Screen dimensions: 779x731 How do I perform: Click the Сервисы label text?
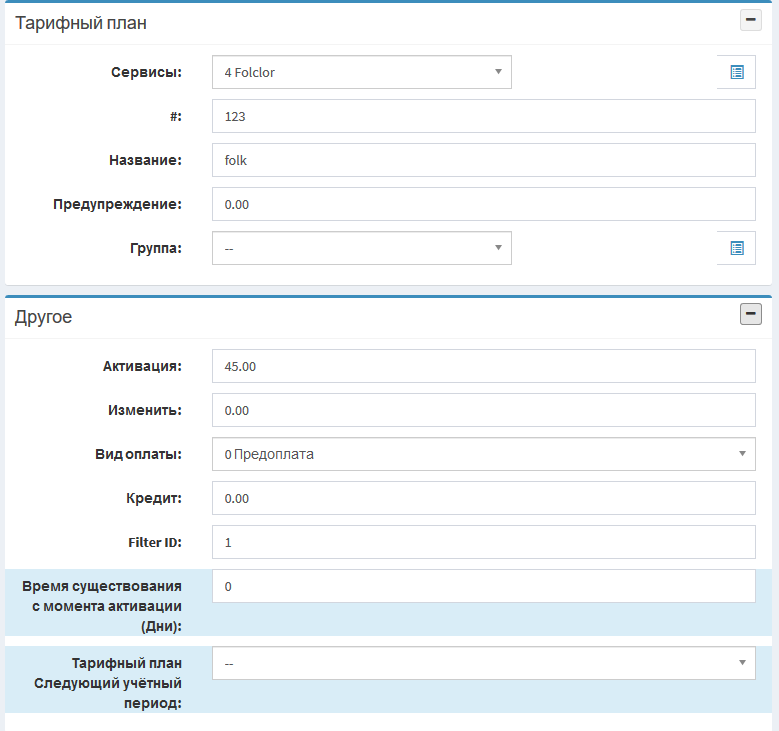(145, 72)
